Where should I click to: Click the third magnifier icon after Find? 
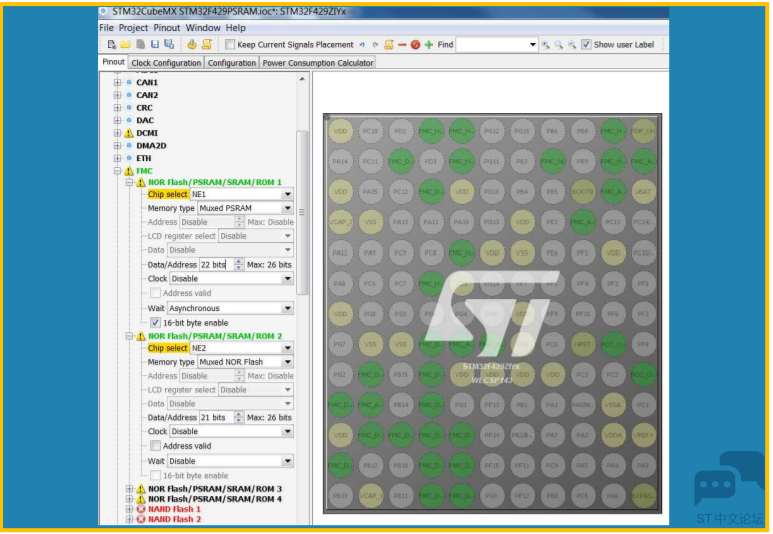pyautogui.click(x=572, y=45)
